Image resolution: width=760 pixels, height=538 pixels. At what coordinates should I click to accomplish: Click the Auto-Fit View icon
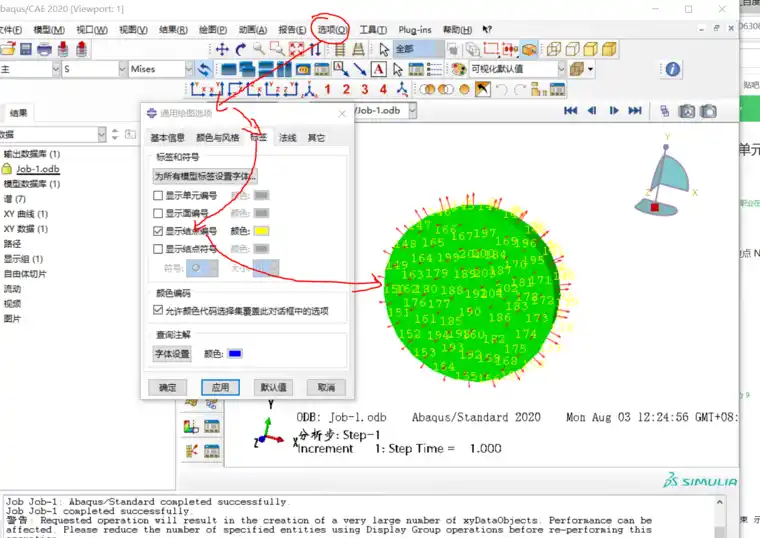pyautogui.click(x=296, y=49)
